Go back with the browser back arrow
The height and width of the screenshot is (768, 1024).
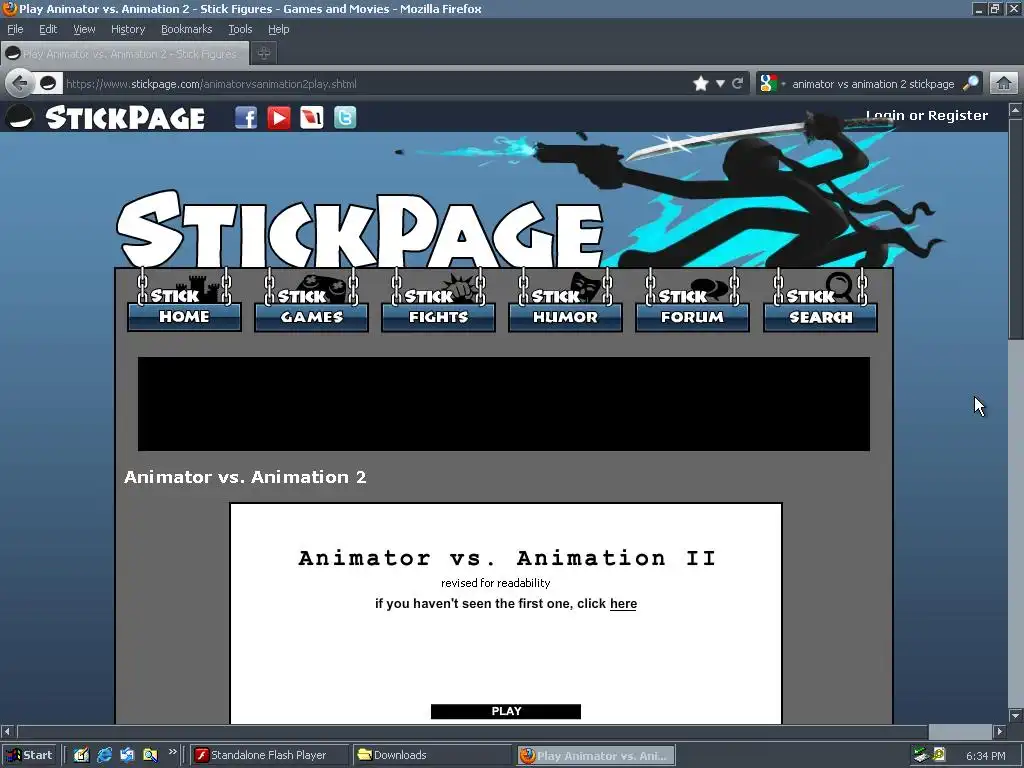[x=20, y=84]
